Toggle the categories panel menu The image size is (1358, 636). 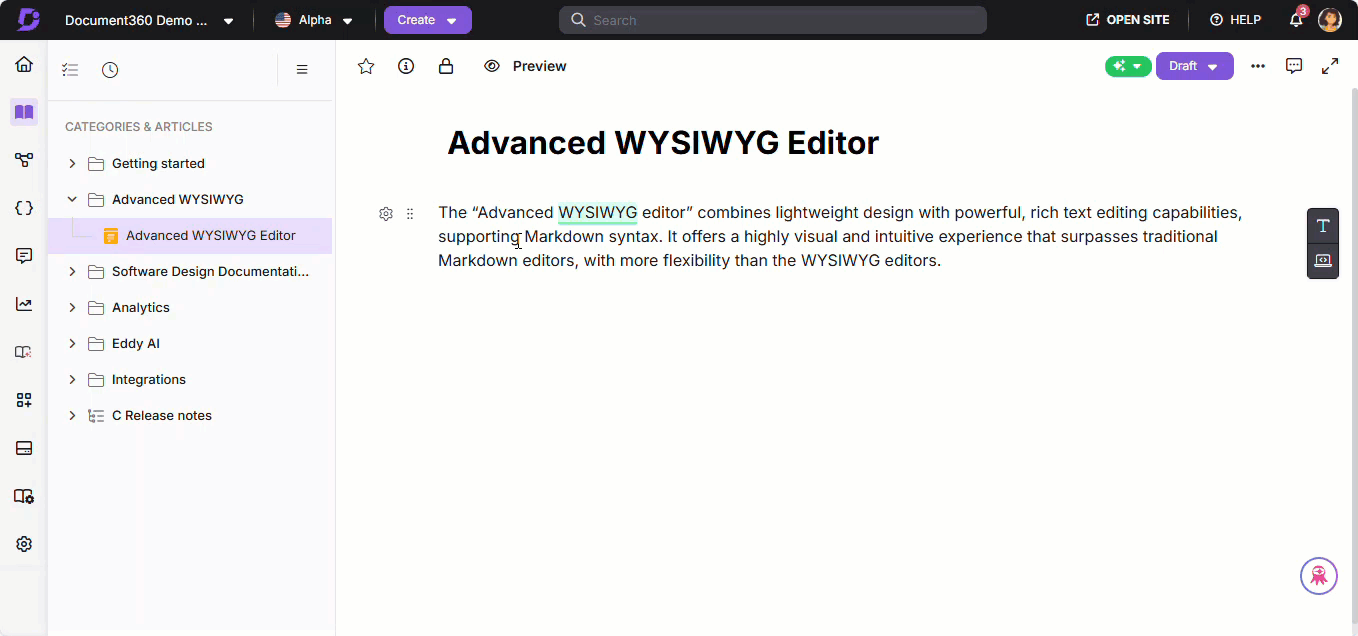302,70
